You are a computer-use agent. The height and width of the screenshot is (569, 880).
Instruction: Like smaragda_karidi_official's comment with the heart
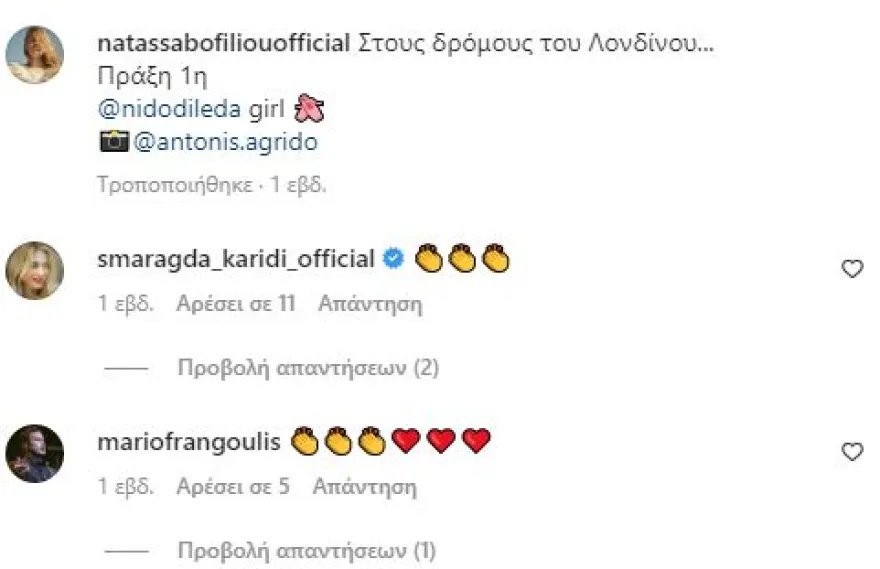(x=852, y=269)
